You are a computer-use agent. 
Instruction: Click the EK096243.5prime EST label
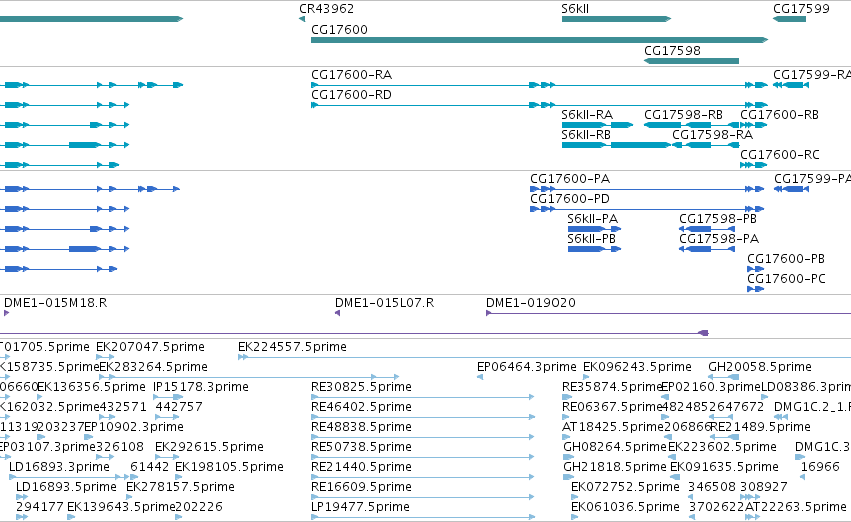(x=637, y=367)
